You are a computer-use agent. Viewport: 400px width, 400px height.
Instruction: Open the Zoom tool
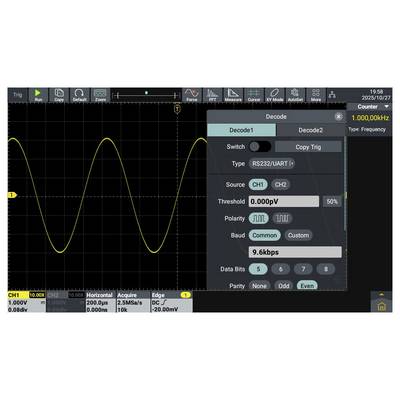[x=100, y=95]
